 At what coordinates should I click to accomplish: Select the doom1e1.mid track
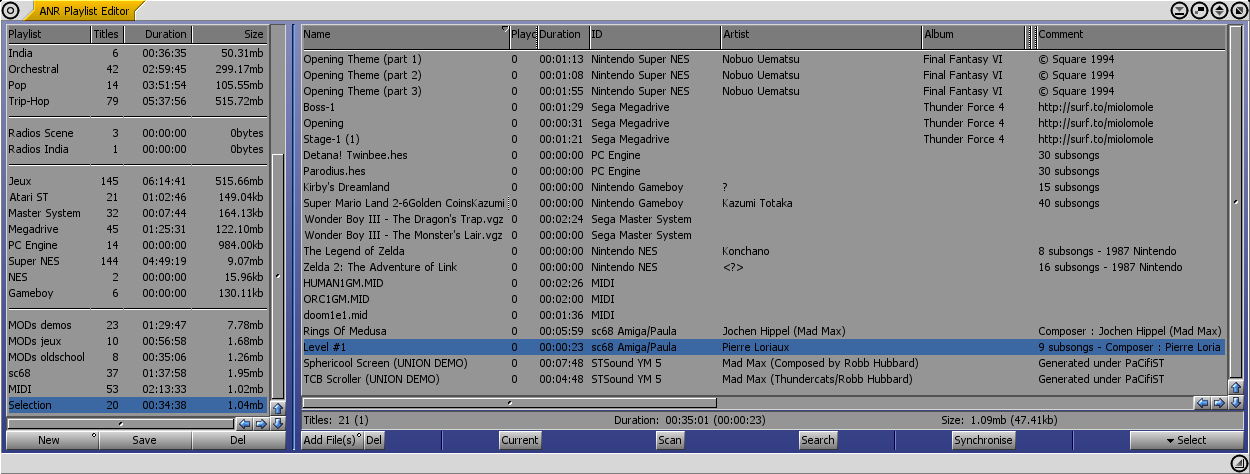(763, 315)
